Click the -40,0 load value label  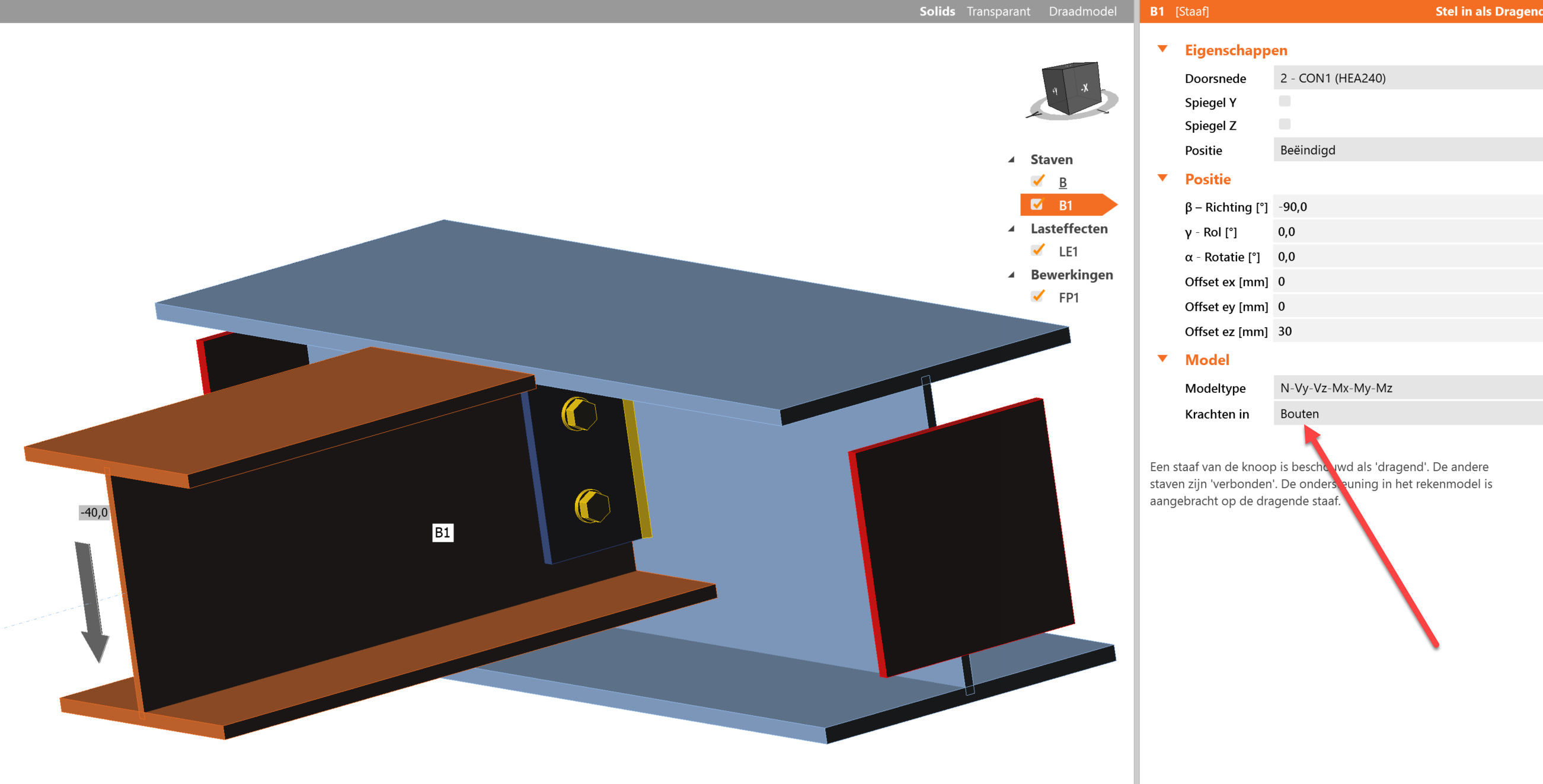point(94,513)
